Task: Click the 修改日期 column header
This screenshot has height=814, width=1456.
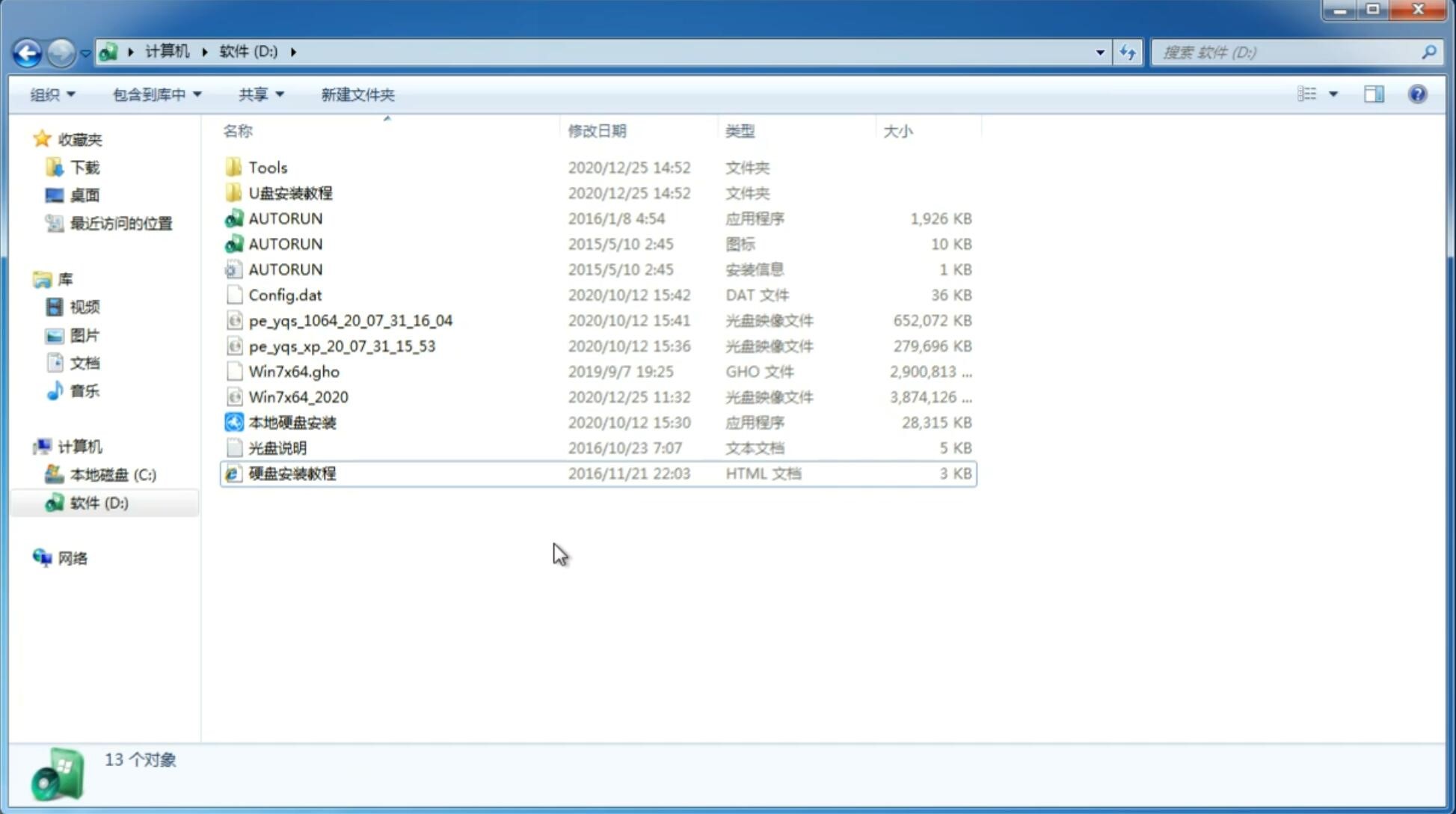Action: point(597,131)
